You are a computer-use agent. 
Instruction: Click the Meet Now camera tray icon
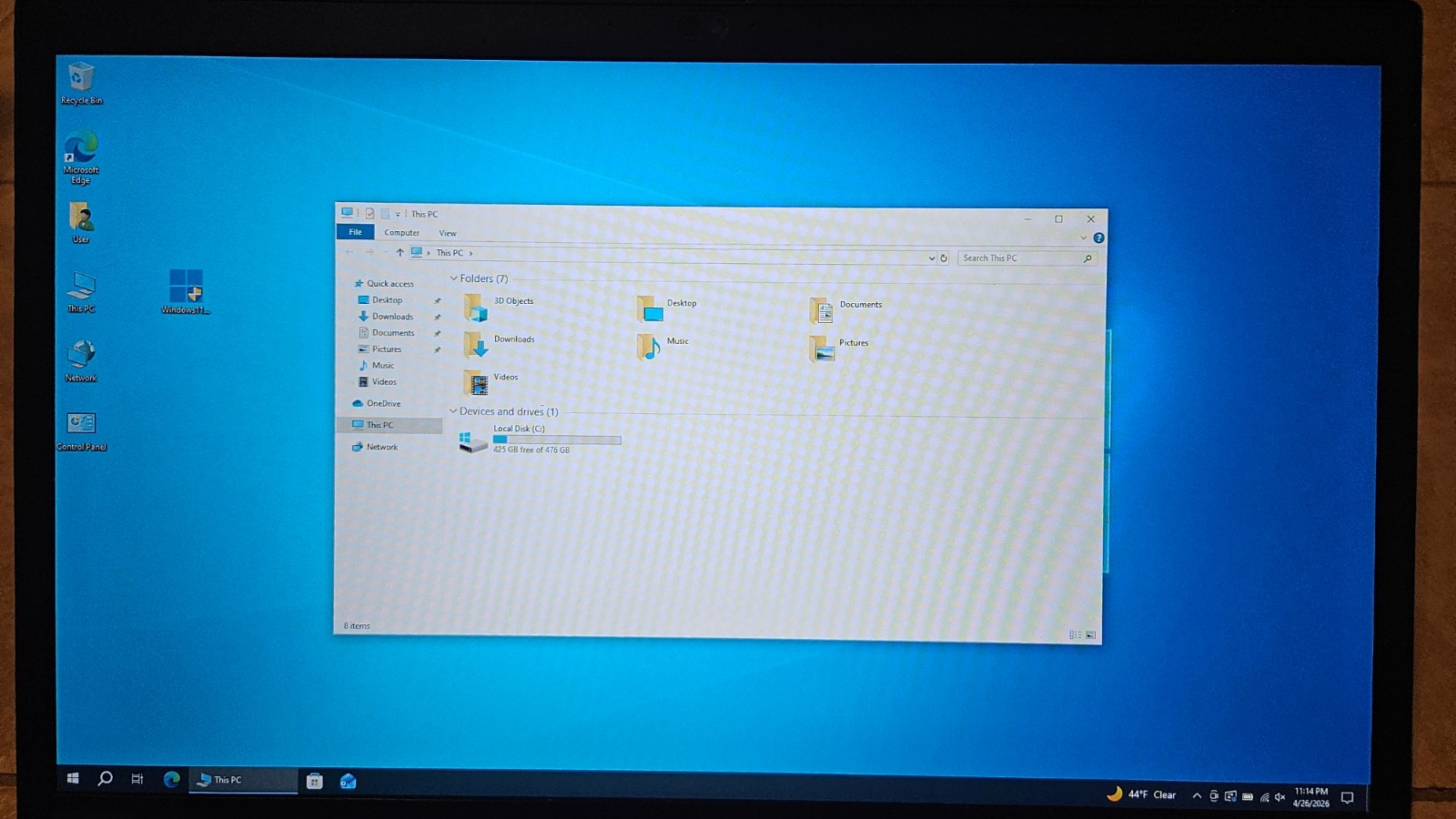(1214, 796)
